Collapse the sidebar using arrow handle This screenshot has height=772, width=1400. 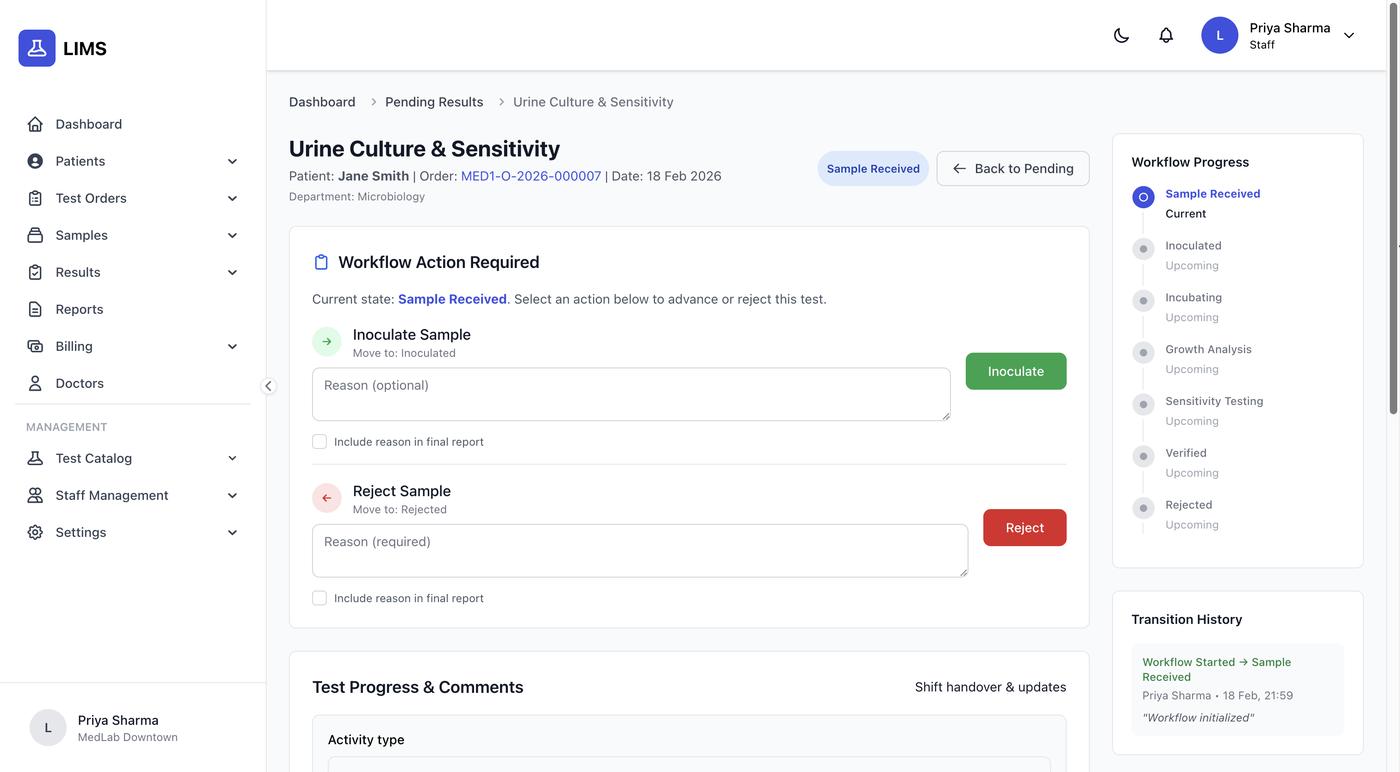[268, 386]
